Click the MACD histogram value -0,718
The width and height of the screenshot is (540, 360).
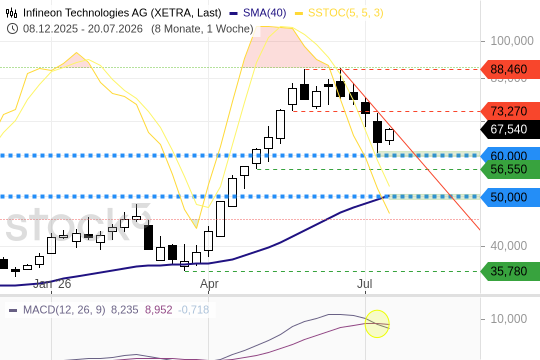[x=194, y=310]
